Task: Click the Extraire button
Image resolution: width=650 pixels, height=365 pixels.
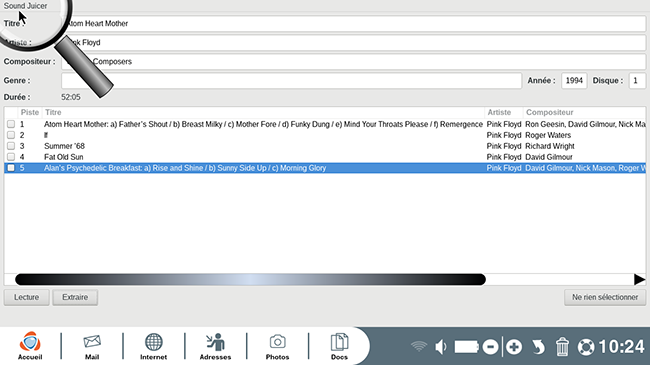Action: pyautogui.click(x=75, y=297)
